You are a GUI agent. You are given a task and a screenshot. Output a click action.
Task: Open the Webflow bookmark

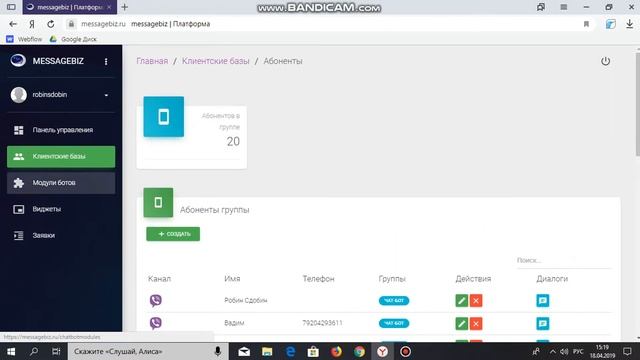[x=24, y=39]
